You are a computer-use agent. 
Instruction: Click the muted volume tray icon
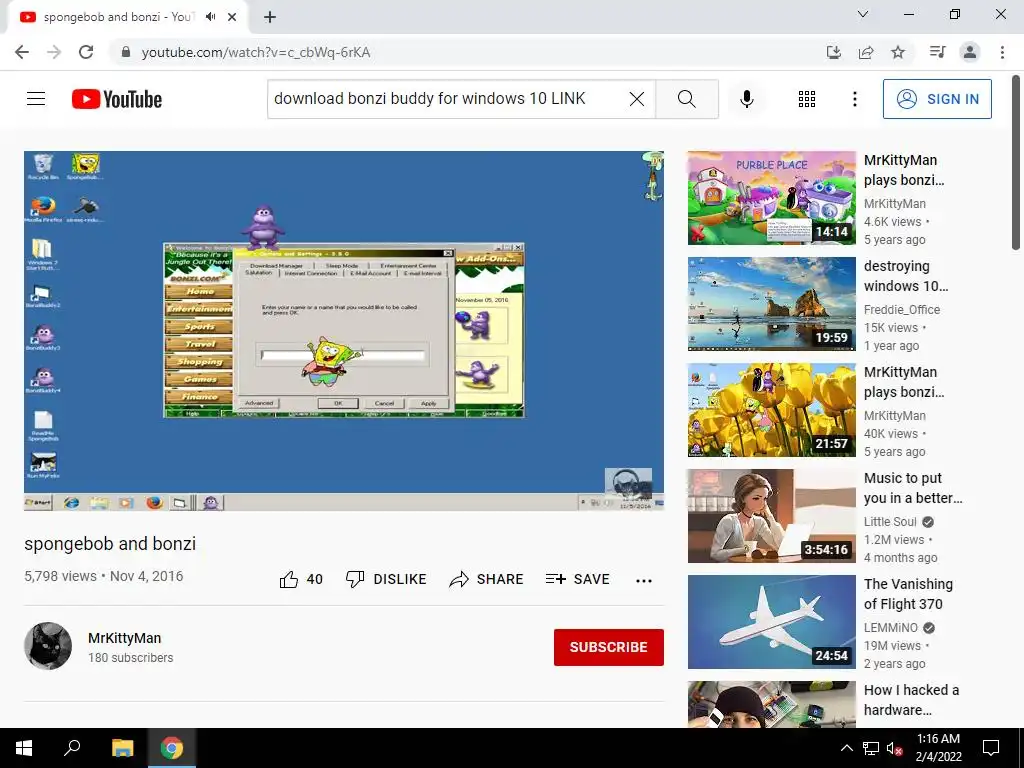(895, 748)
